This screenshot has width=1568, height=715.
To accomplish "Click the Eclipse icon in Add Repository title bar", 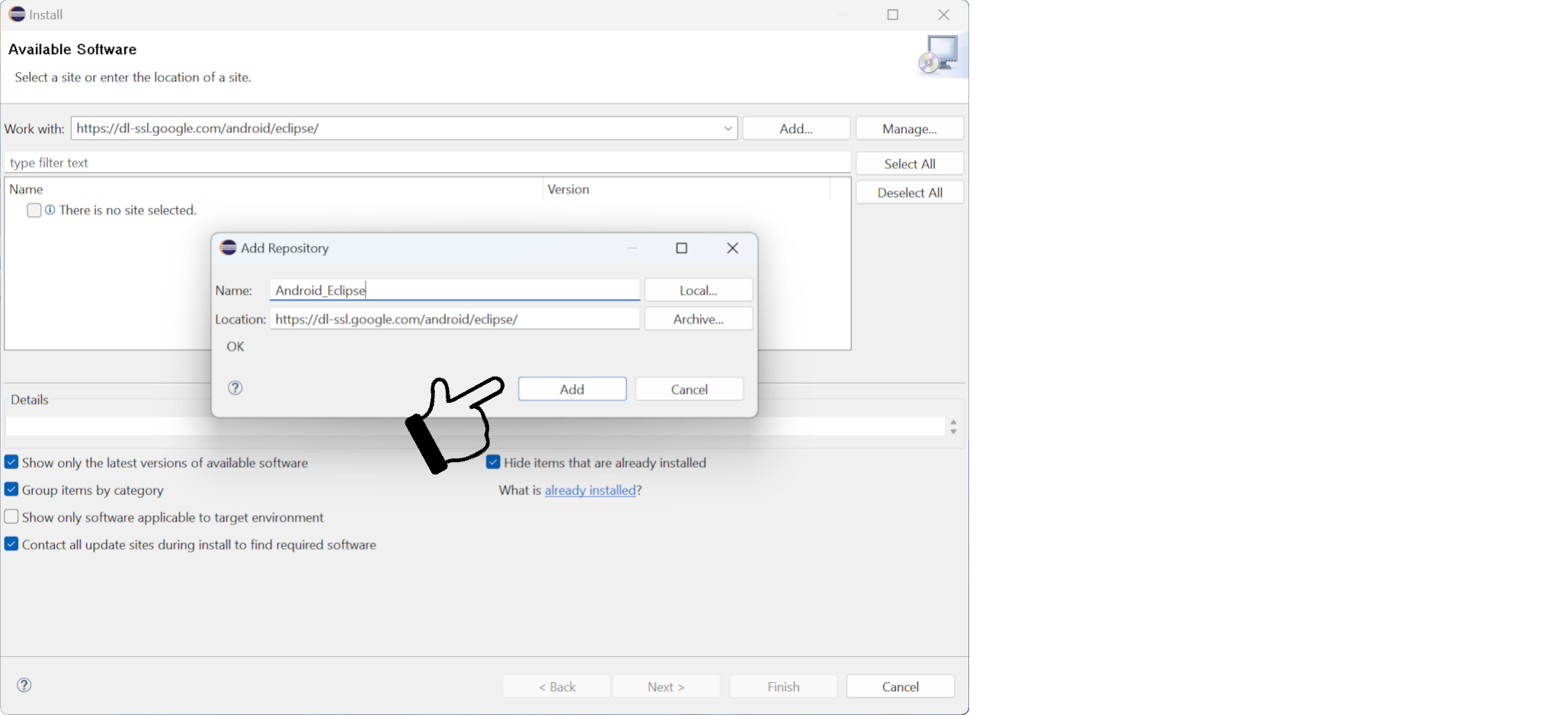I will (x=228, y=247).
